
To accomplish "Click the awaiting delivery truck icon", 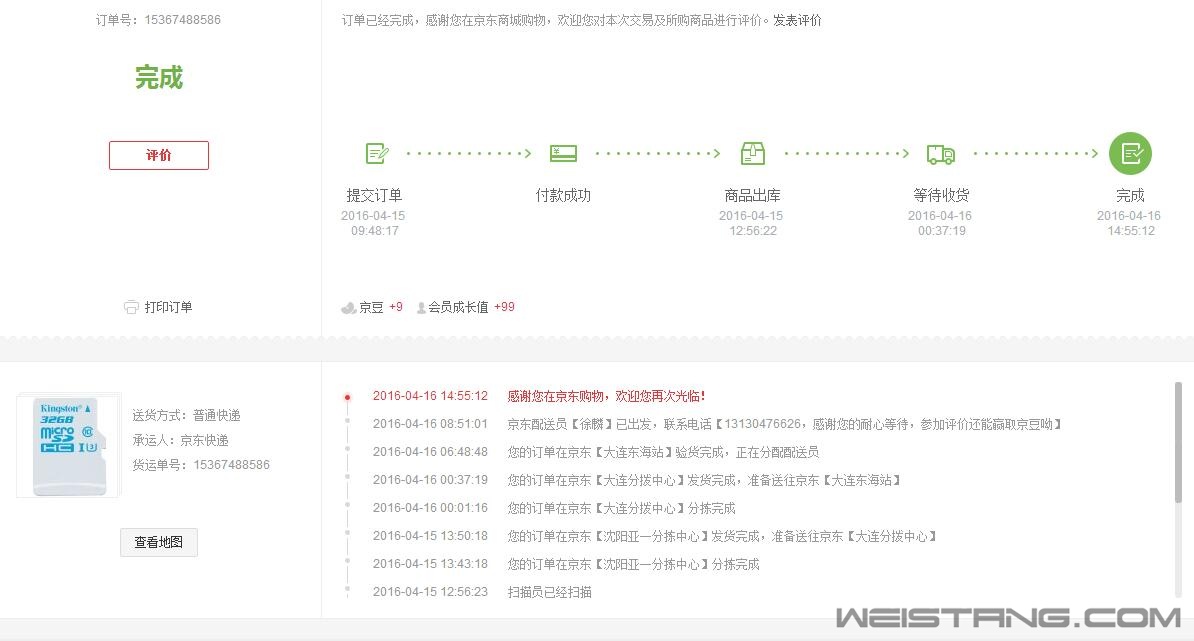I will [x=941, y=155].
